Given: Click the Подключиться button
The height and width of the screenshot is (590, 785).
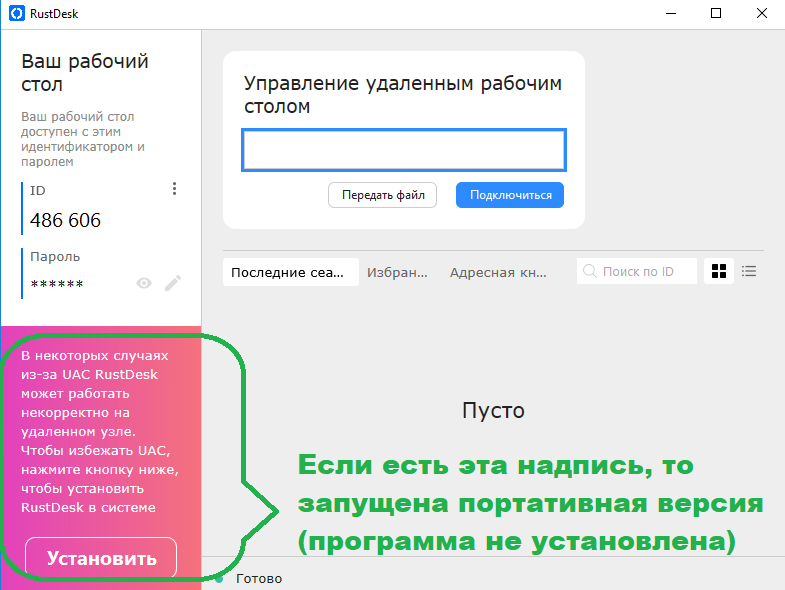Looking at the screenshot, I should pyautogui.click(x=510, y=195).
